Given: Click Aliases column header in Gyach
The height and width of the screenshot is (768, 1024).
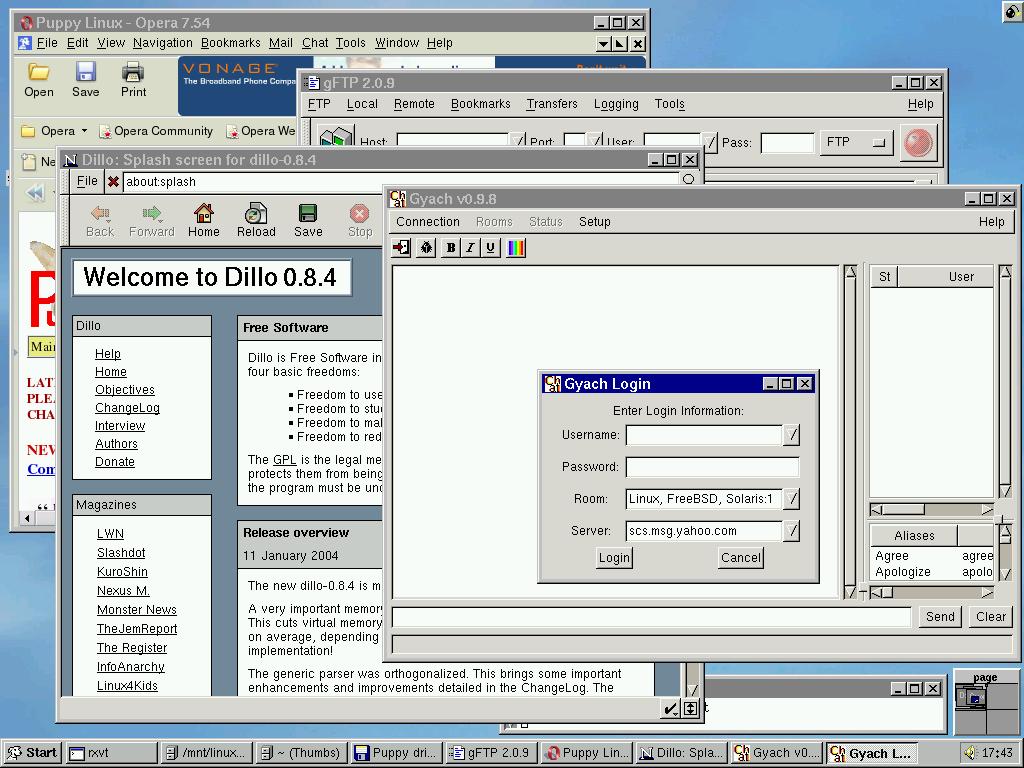Looking at the screenshot, I should [914, 536].
